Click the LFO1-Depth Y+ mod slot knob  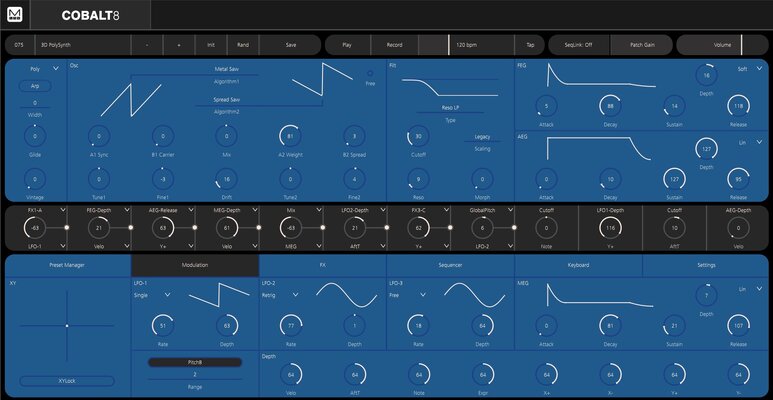point(610,228)
